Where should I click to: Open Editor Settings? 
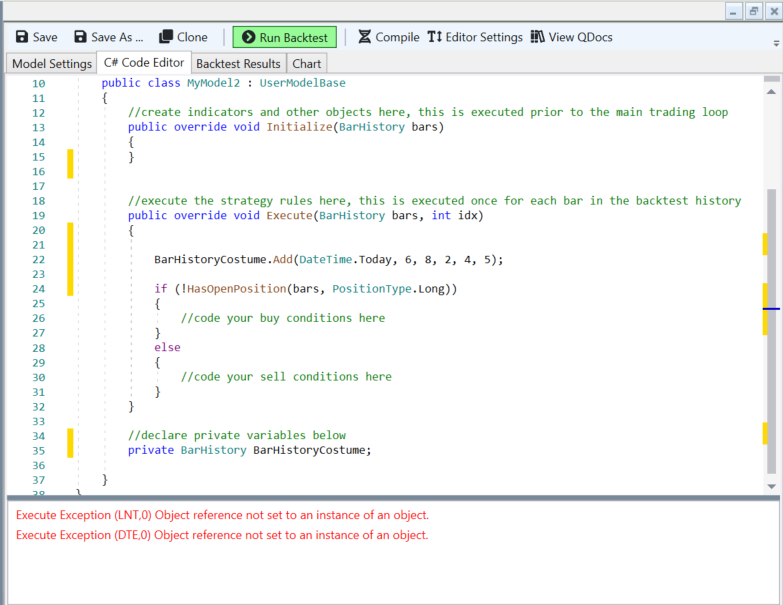475,37
